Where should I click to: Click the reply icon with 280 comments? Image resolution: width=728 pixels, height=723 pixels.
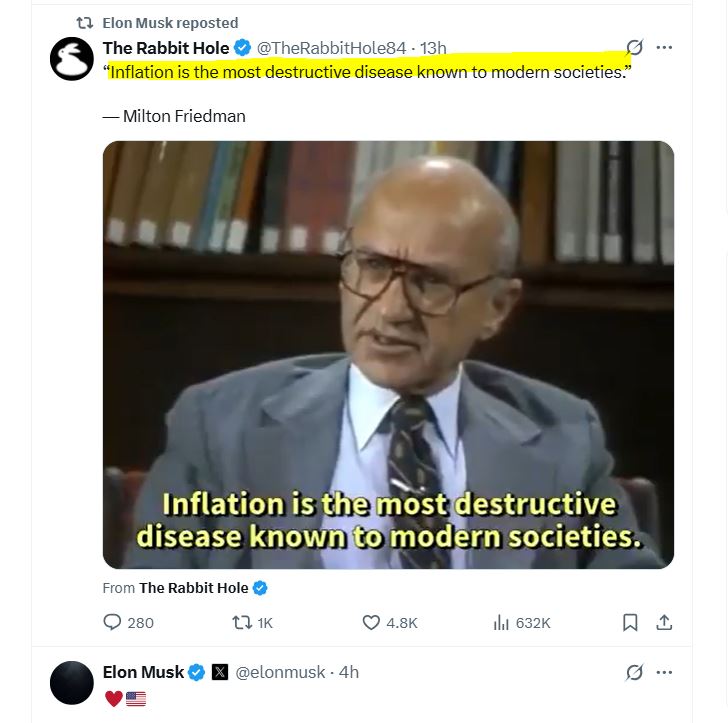coord(112,622)
